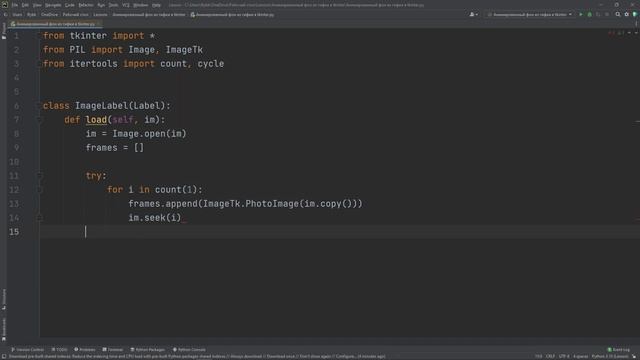Screen dimensions: 640x360
Task: Open the Bookmarks tool window sidebar button
Action: pyautogui.click(x=4, y=329)
